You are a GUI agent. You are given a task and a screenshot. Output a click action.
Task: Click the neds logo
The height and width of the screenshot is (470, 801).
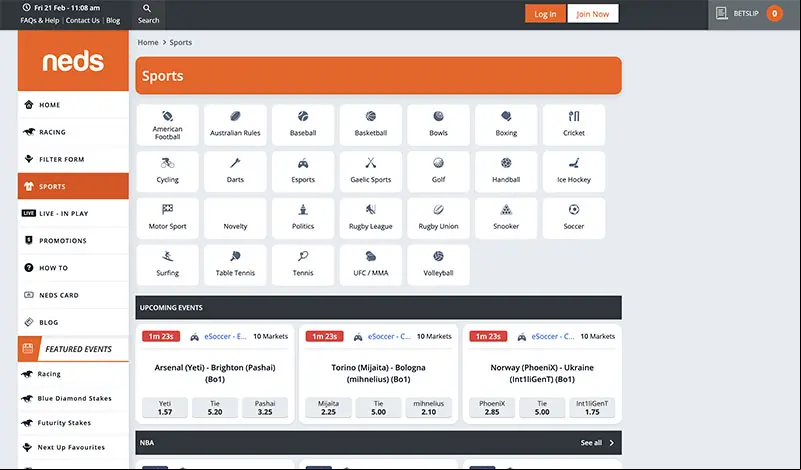pyautogui.click(x=73, y=61)
